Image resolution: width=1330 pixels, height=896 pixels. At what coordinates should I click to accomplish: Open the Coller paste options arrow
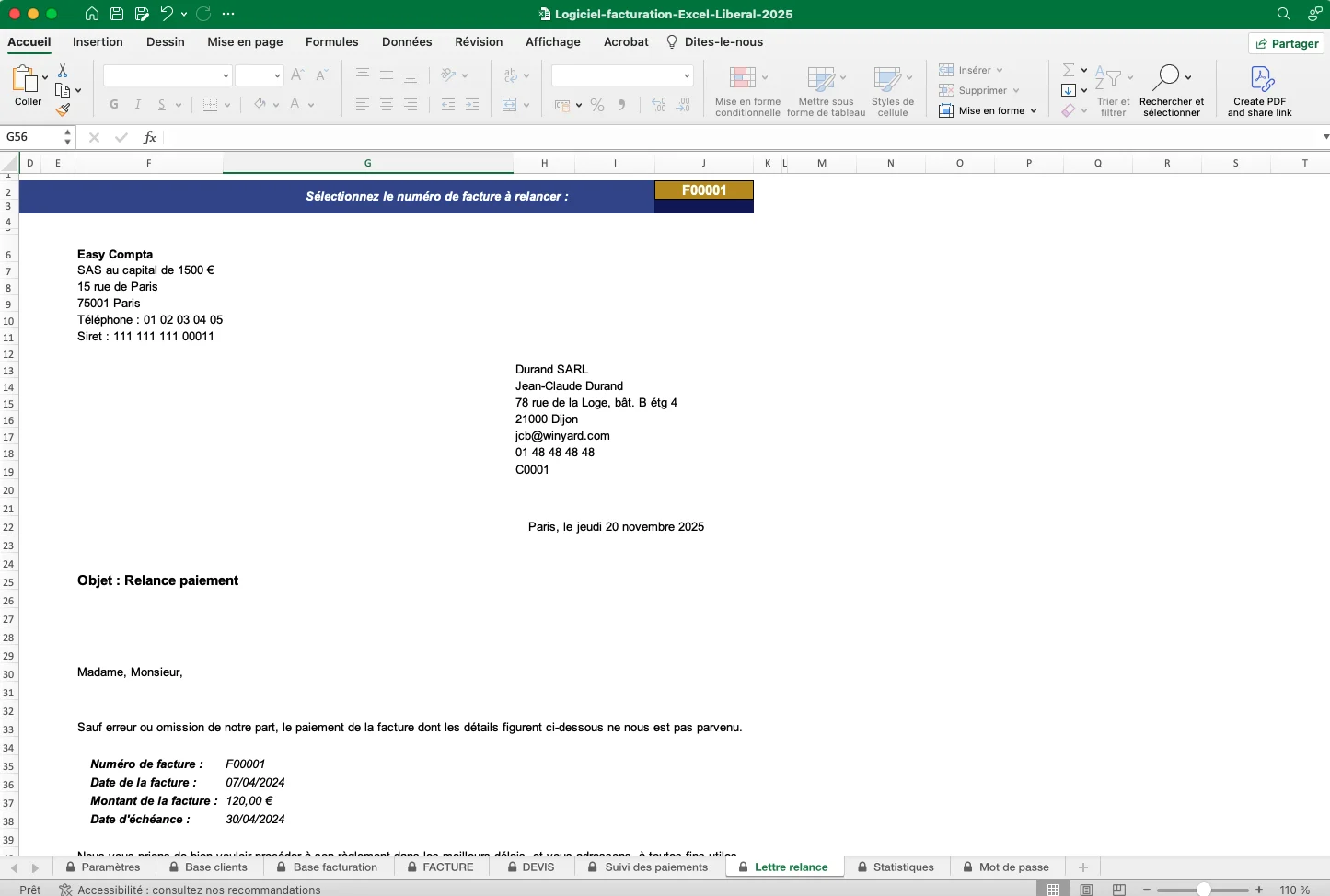[45, 77]
